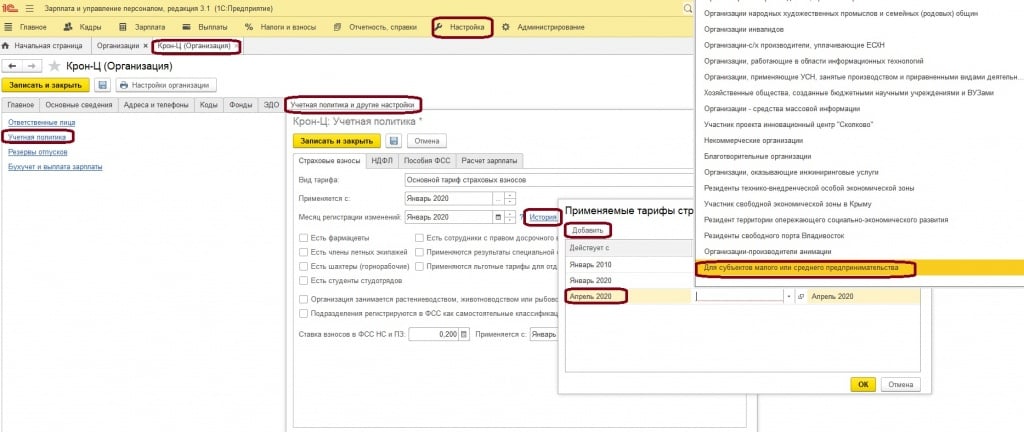Enable the Есть фармацевты checkbox
The width and height of the screenshot is (1024, 432).
pyautogui.click(x=302, y=238)
